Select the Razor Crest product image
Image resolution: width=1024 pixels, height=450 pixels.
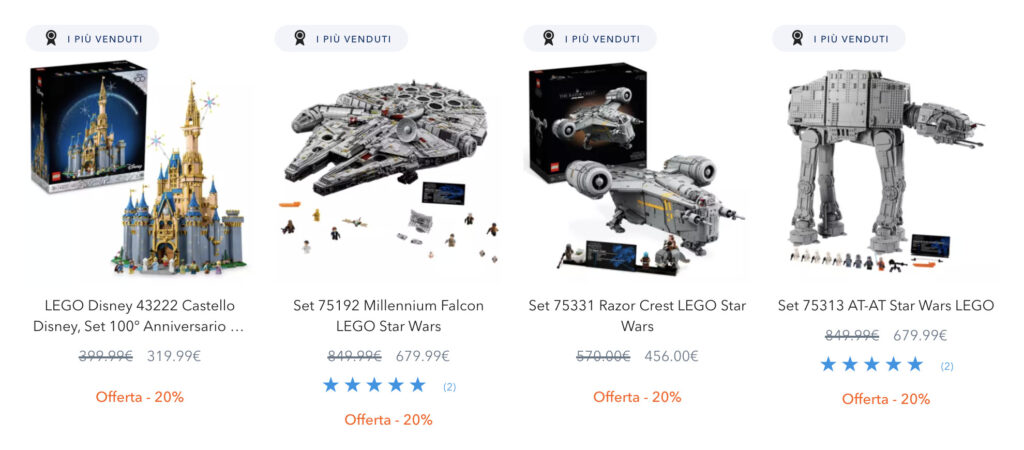point(637,169)
